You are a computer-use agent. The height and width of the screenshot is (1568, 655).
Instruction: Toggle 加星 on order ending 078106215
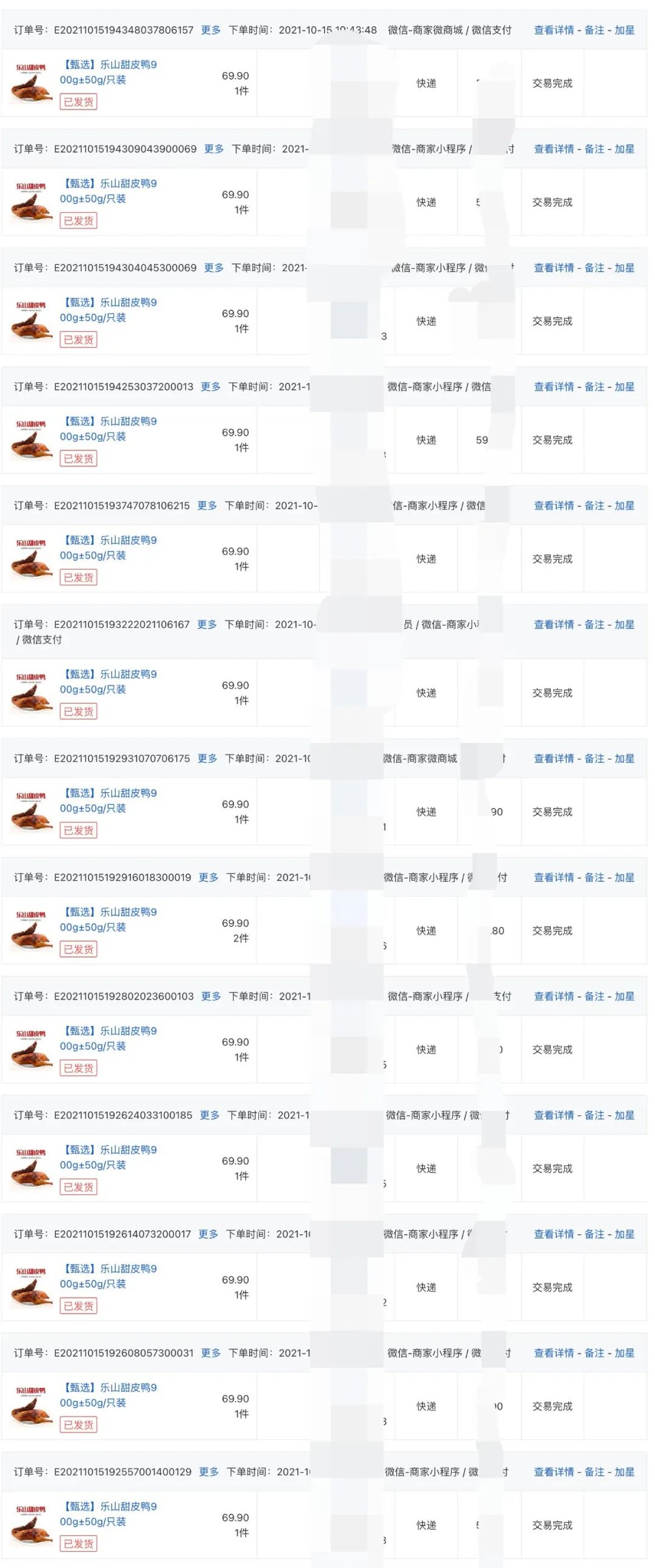coord(624,506)
